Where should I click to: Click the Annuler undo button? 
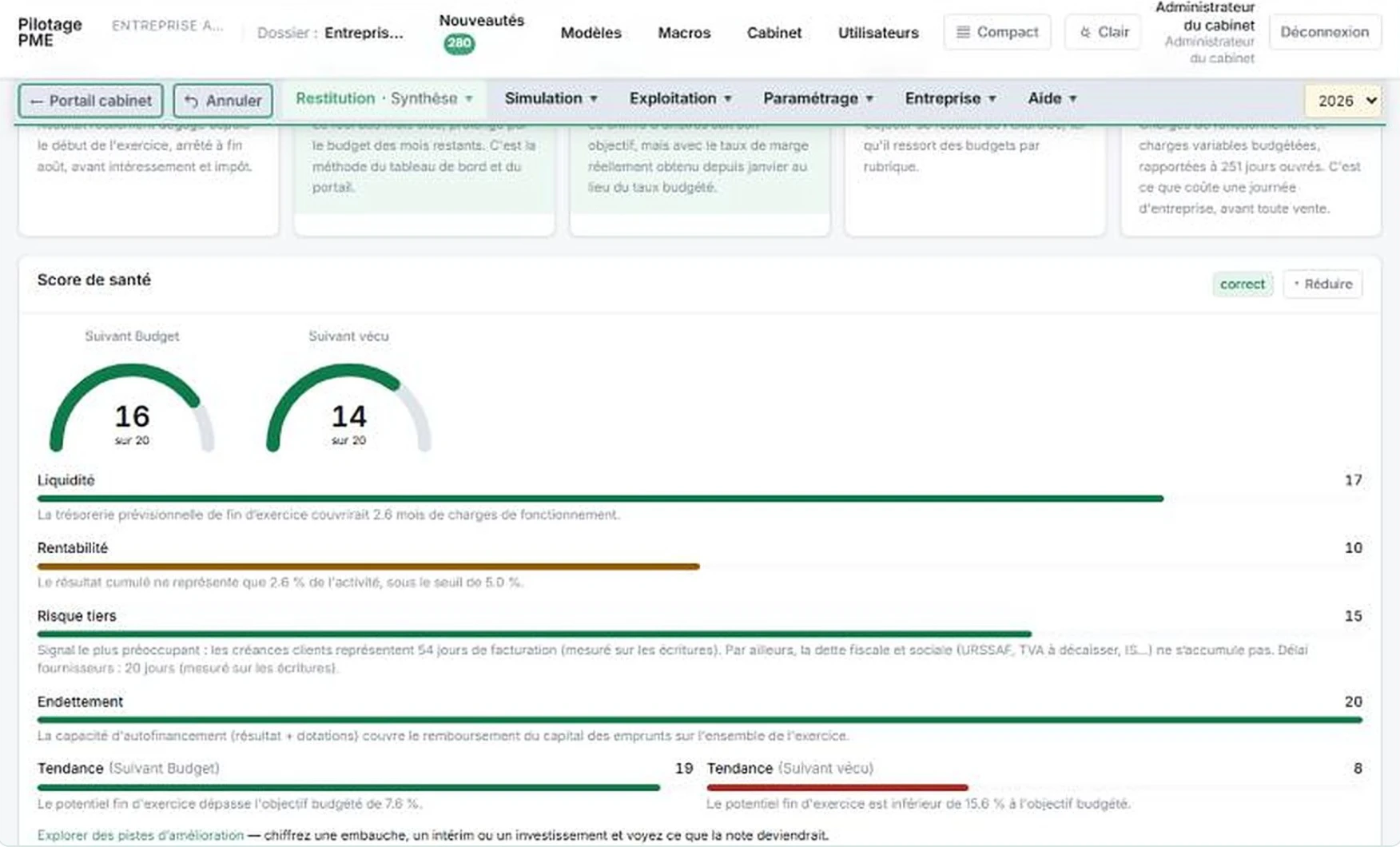point(223,101)
